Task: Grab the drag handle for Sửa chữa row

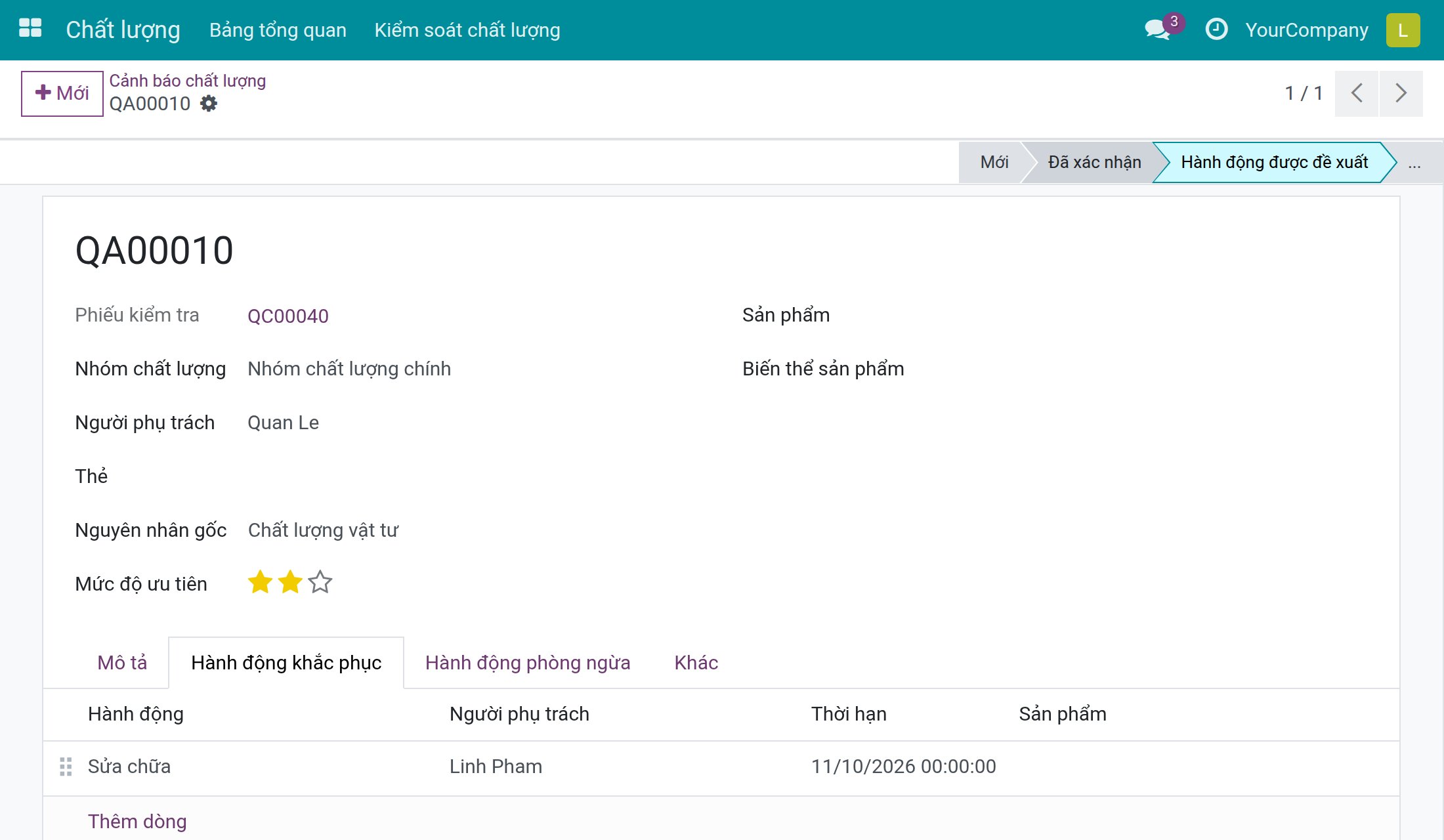Action: [x=66, y=766]
